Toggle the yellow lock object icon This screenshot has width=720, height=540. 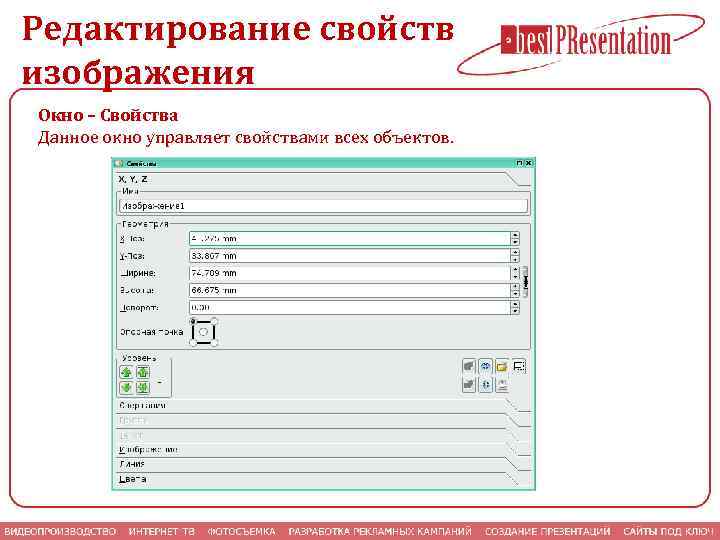pyautogui.click(x=502, y=366)
